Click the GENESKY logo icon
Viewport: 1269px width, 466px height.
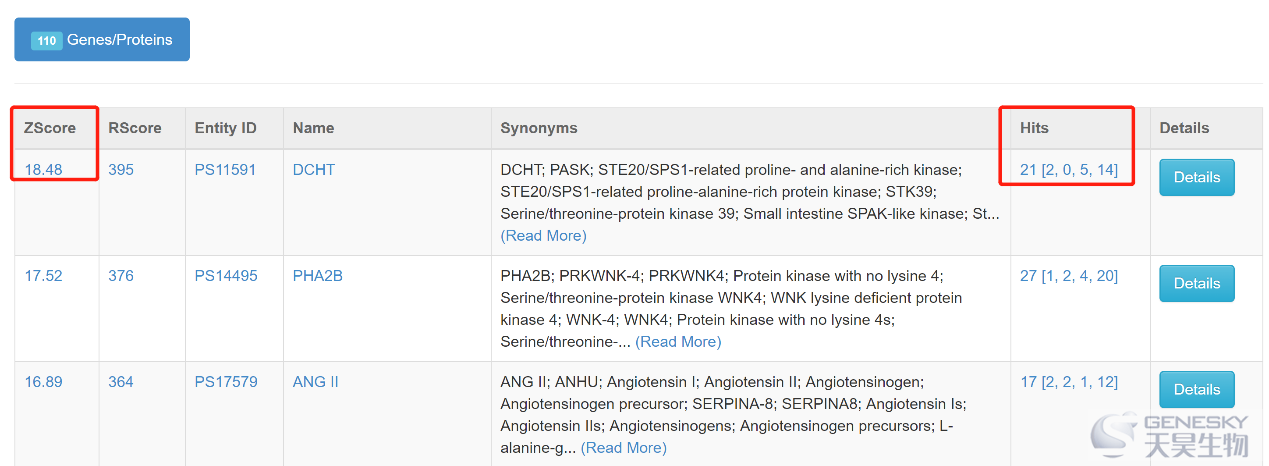point(1114,435)
